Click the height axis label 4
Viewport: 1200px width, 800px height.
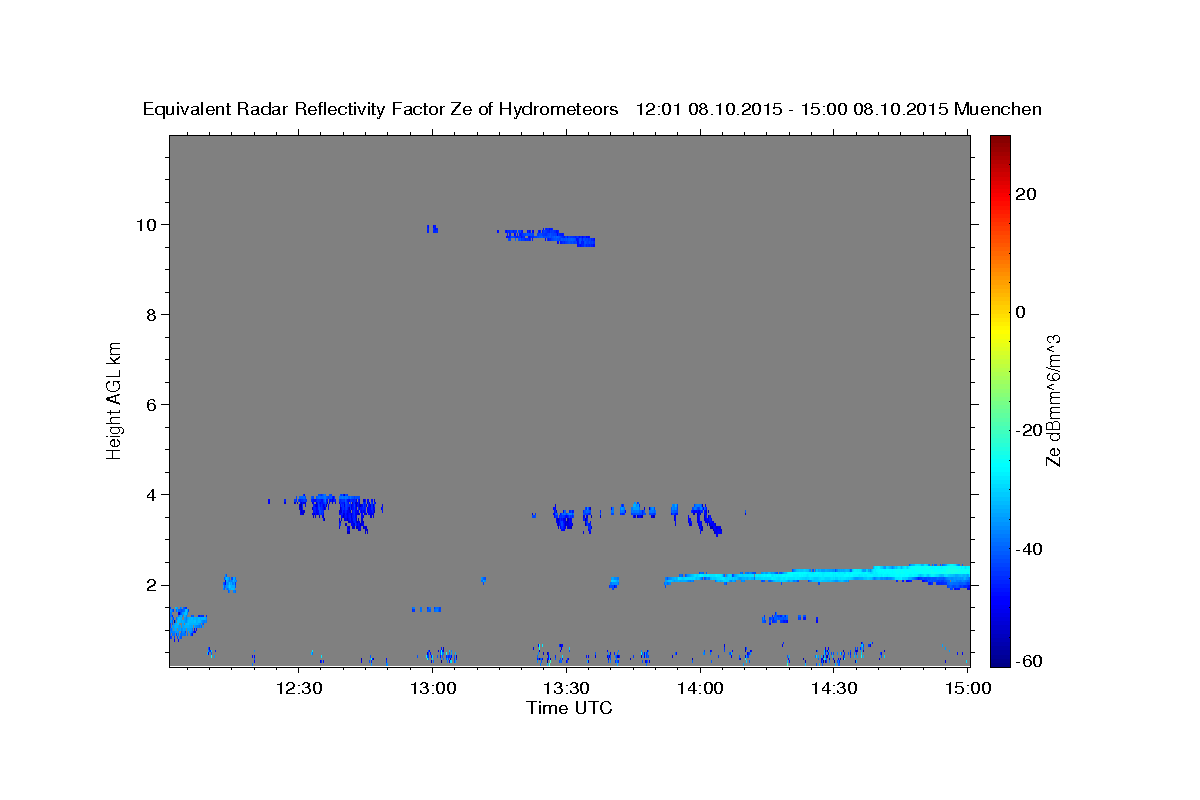pyautogui.click(x=153, y=495)
